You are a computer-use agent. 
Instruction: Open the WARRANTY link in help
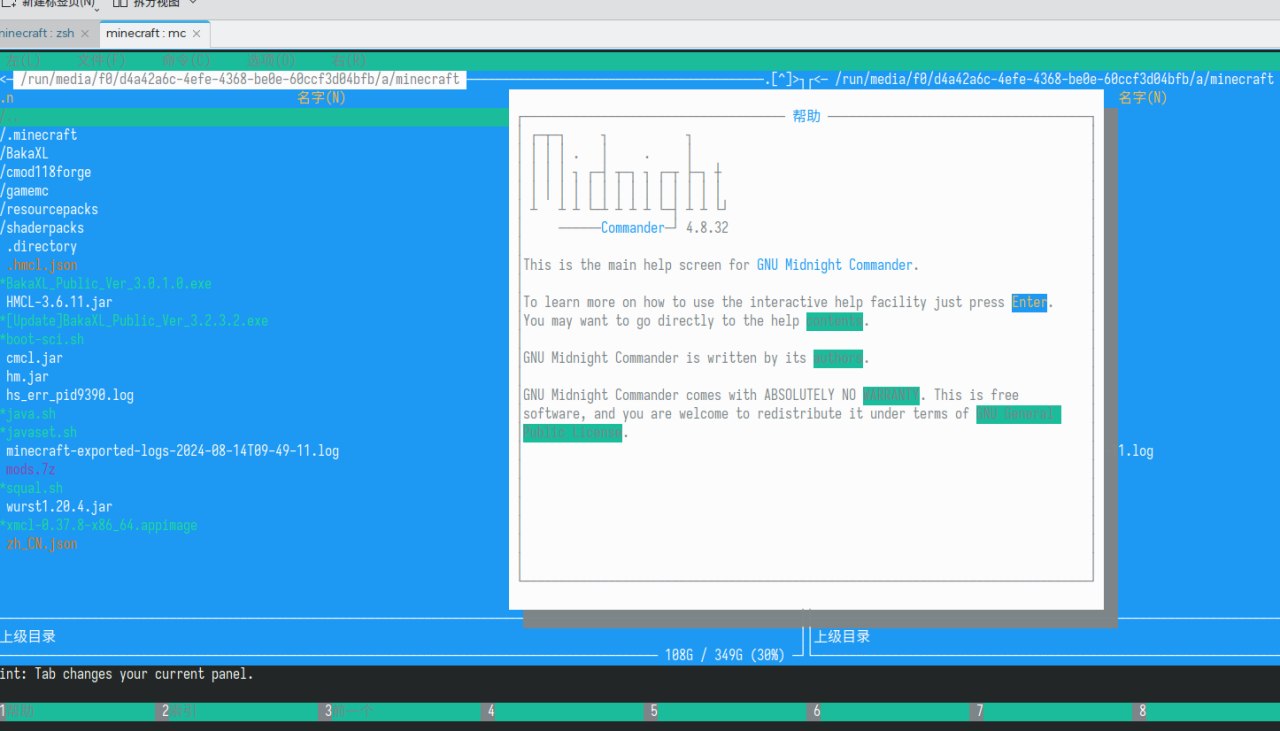890,395
